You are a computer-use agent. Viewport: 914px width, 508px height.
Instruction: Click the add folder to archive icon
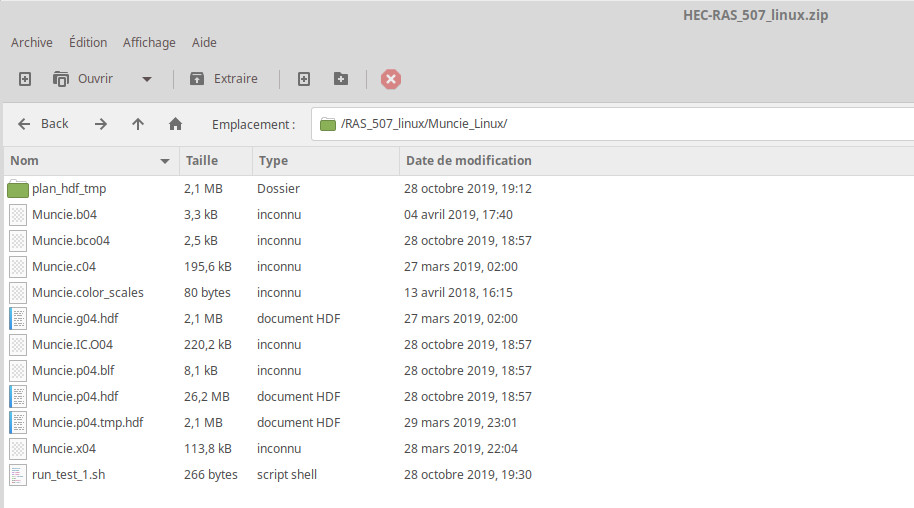(x=341, y=79)
